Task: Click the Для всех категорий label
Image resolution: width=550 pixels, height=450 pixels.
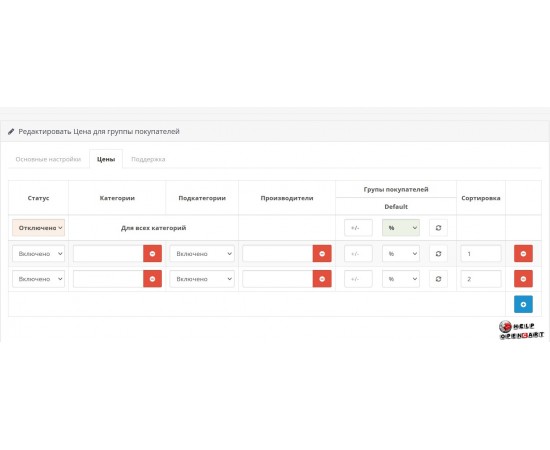Action: (x=153, y=228)
